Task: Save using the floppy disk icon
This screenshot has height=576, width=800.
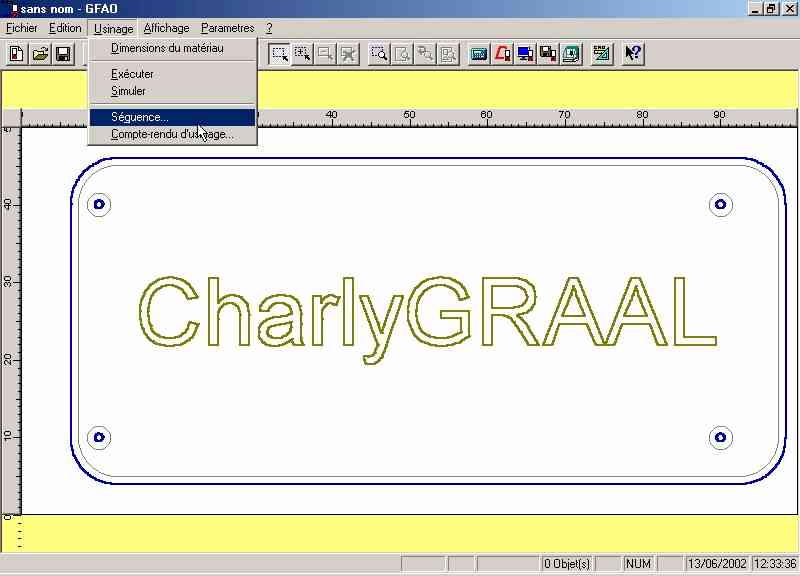Action: pyautogui.click(x=63, y=54)
